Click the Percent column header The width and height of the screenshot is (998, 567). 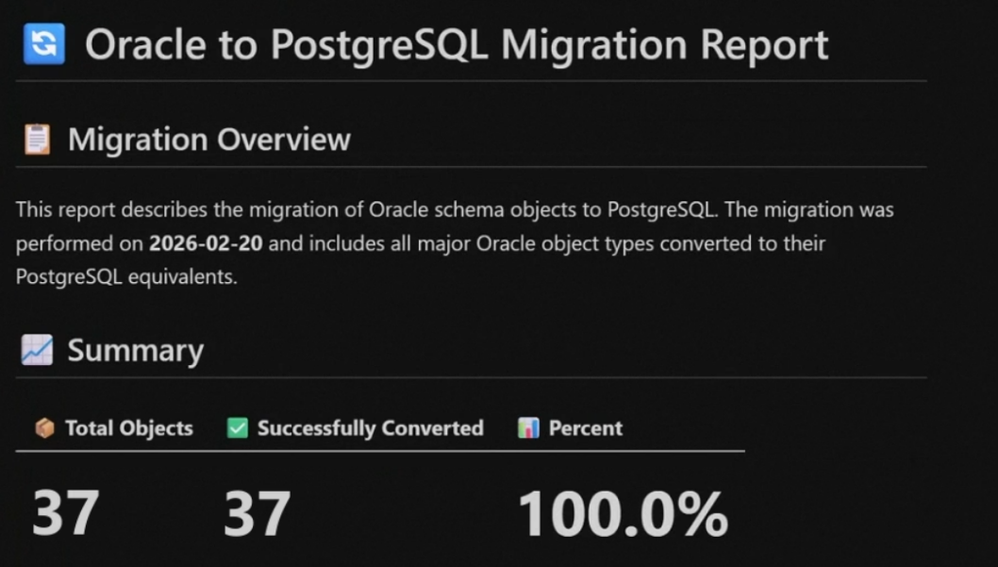[585, 428]
